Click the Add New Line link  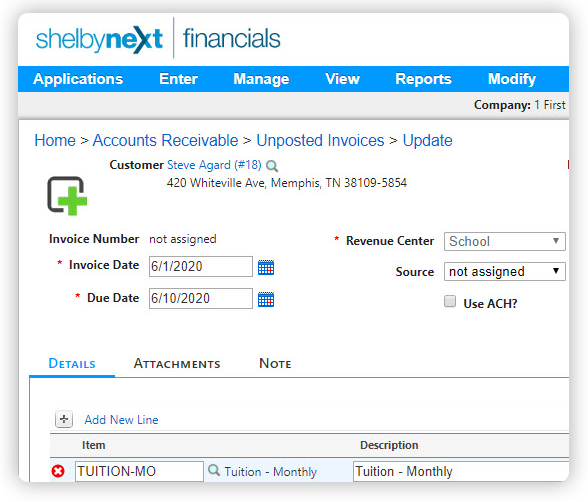coord(121,420)
